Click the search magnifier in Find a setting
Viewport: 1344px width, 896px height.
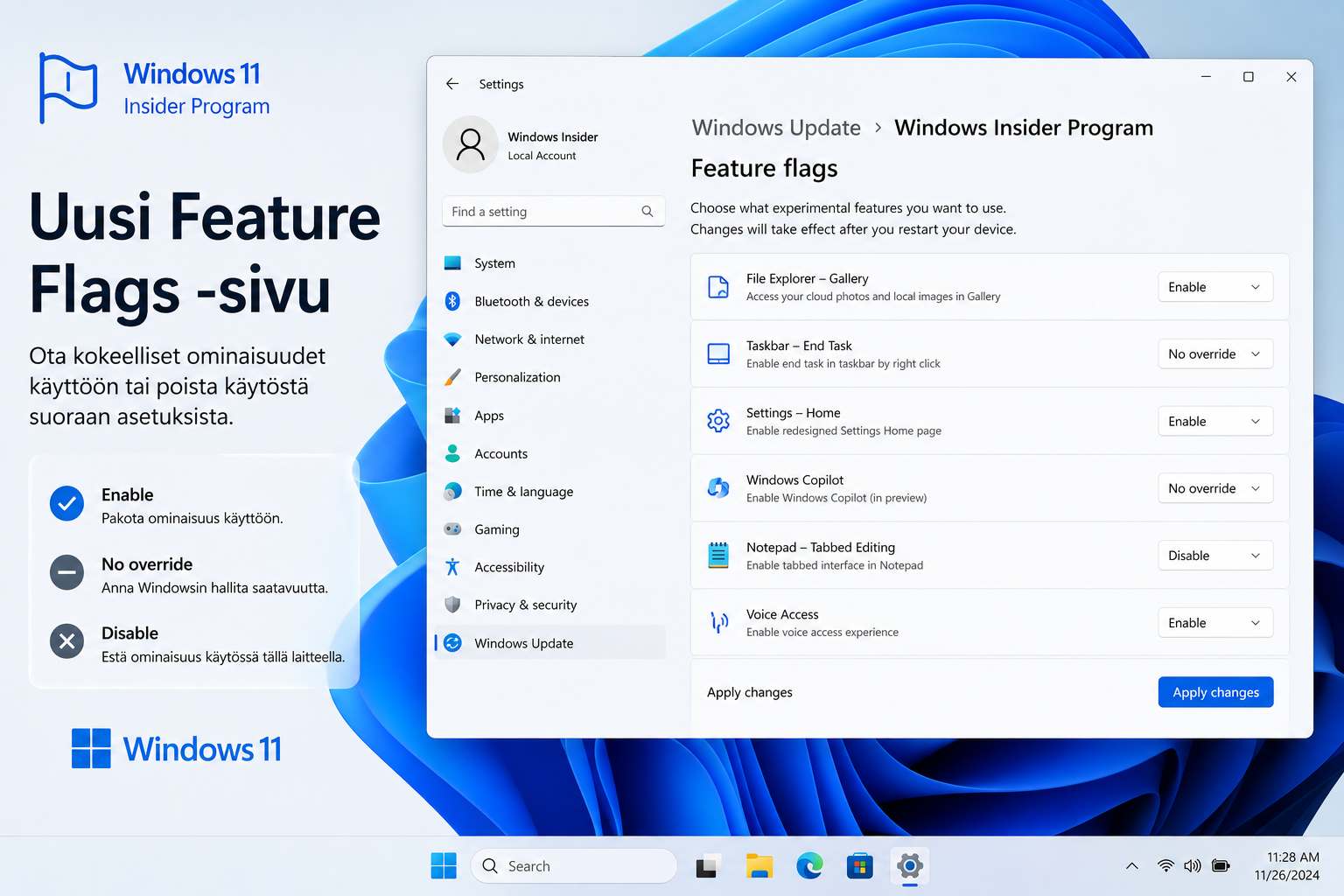(647, 212)
